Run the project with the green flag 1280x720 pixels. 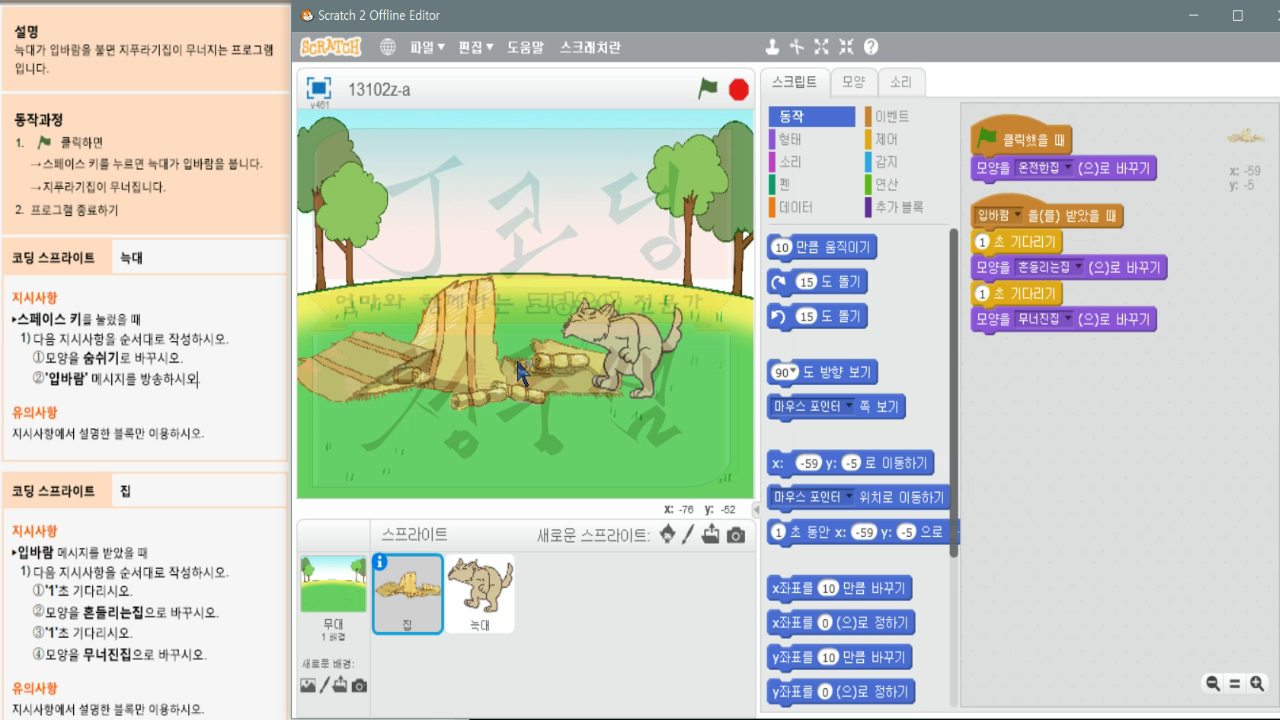[701, 88]
